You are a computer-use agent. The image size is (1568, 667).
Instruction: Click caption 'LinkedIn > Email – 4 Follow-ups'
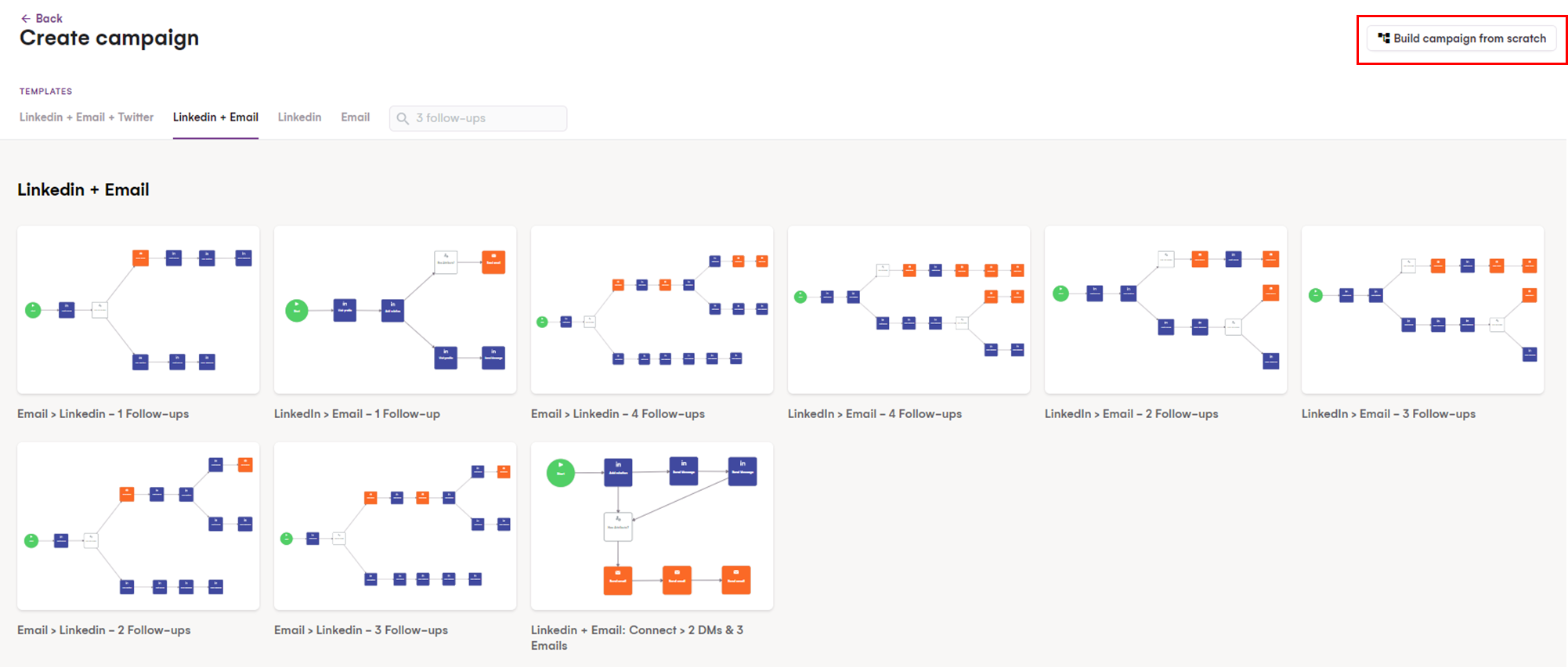875,414
